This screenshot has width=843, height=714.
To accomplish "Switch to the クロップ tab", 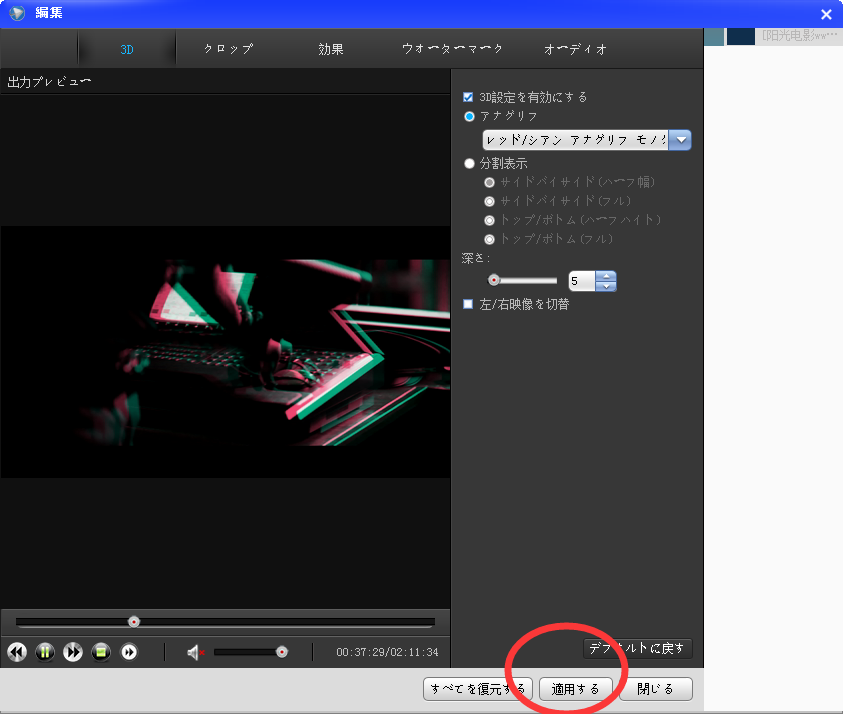I will (228, 49).
